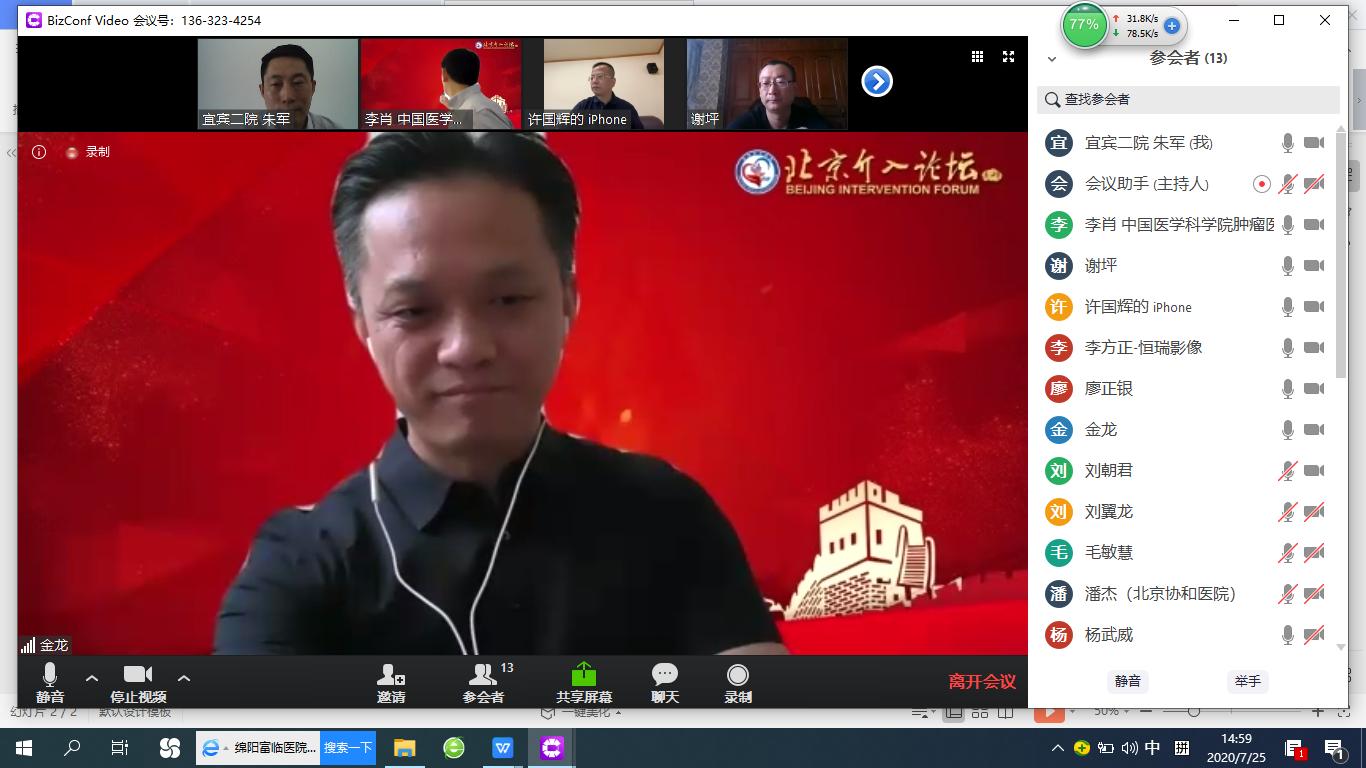This screenshot has width=1366, height=768.
Task: Open the taskbar clock showing 14:59
Action: point(1237,748)
